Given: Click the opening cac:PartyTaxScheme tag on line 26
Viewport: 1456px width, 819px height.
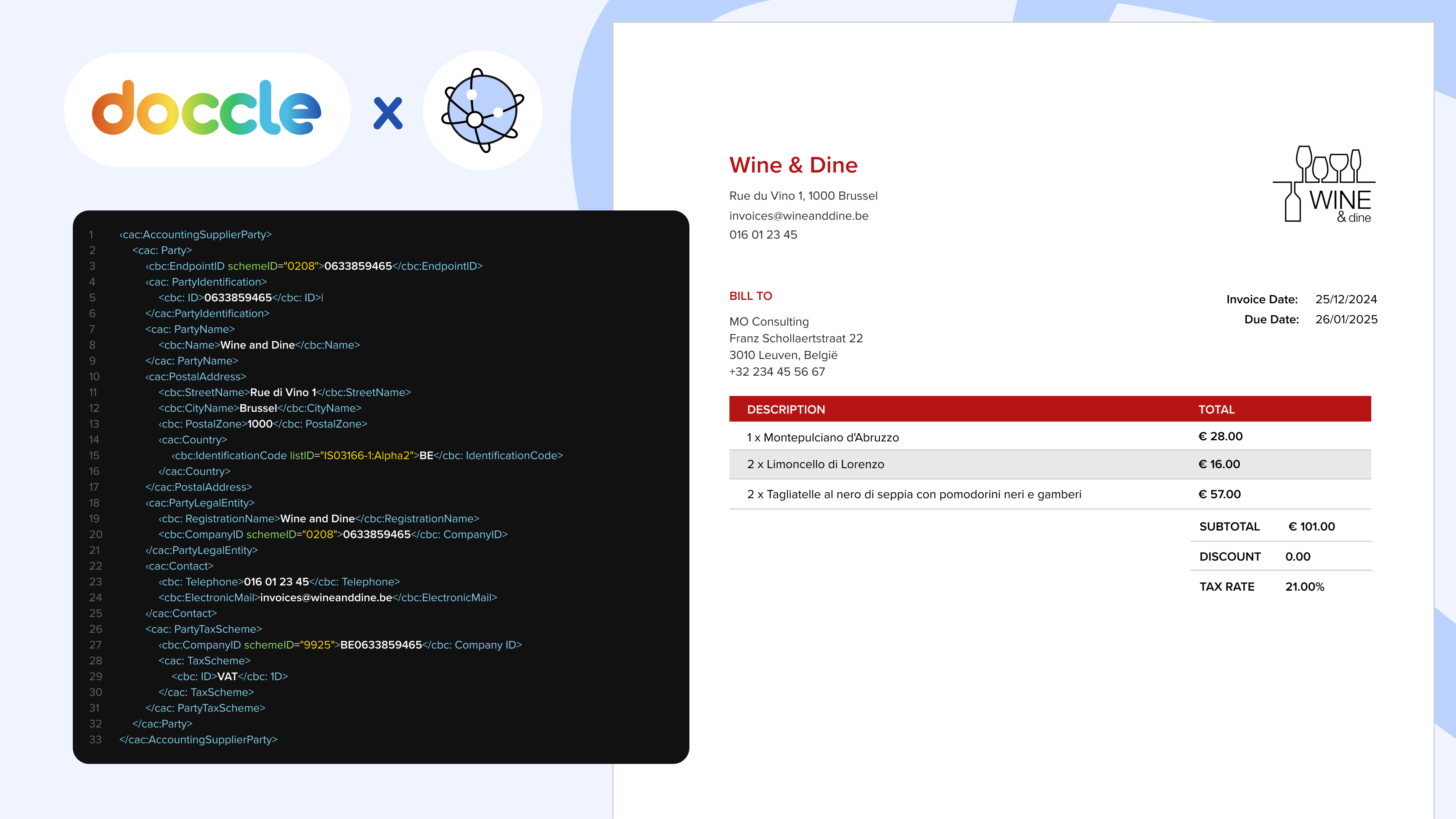Looking at the screenshot, I should pyautogui.click(x=203, y=629).
